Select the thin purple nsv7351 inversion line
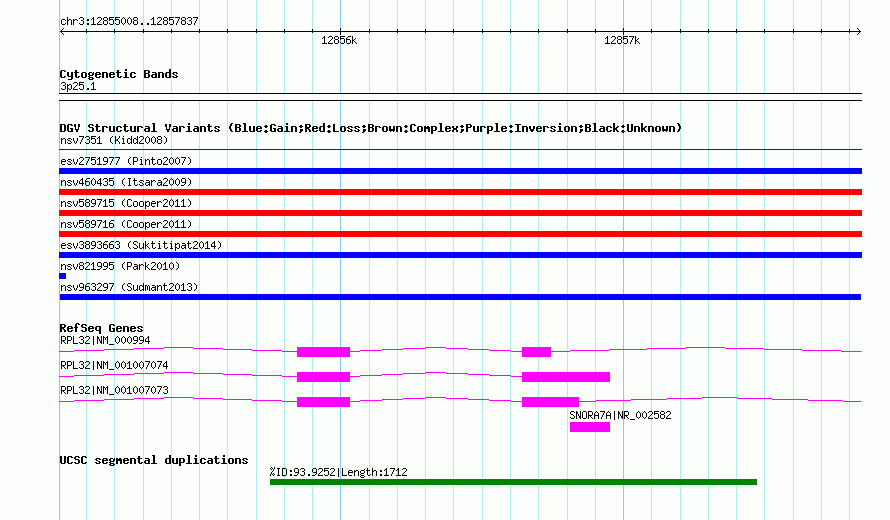890x520 pixels. (x=460, y=150)
